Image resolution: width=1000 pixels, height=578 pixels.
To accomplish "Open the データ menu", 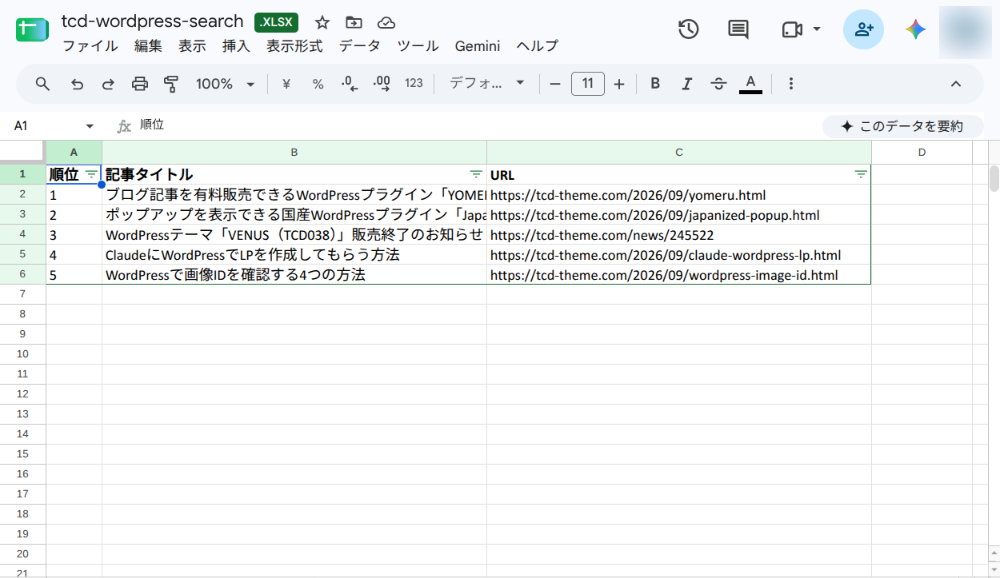I will tap(360, 46).
